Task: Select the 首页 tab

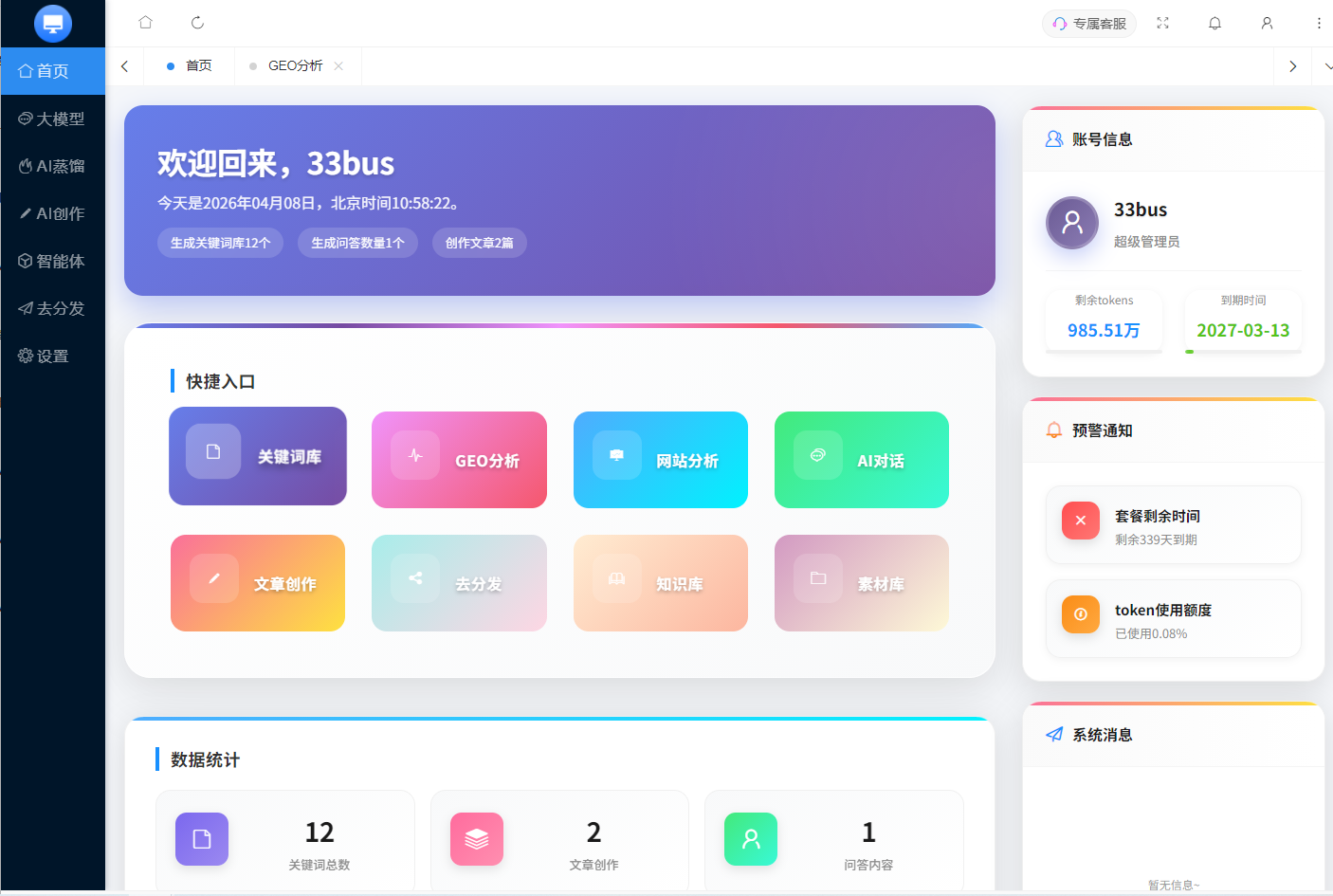Action: [198, 66]
